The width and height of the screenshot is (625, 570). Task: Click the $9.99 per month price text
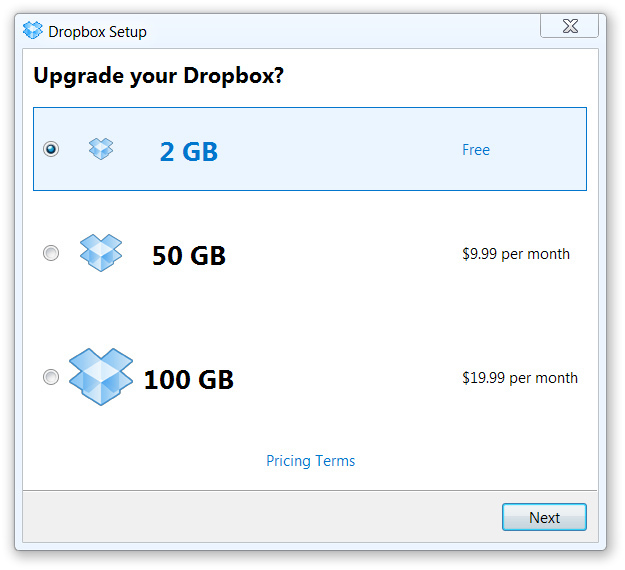pyautogui.click(x=516, y=254)
